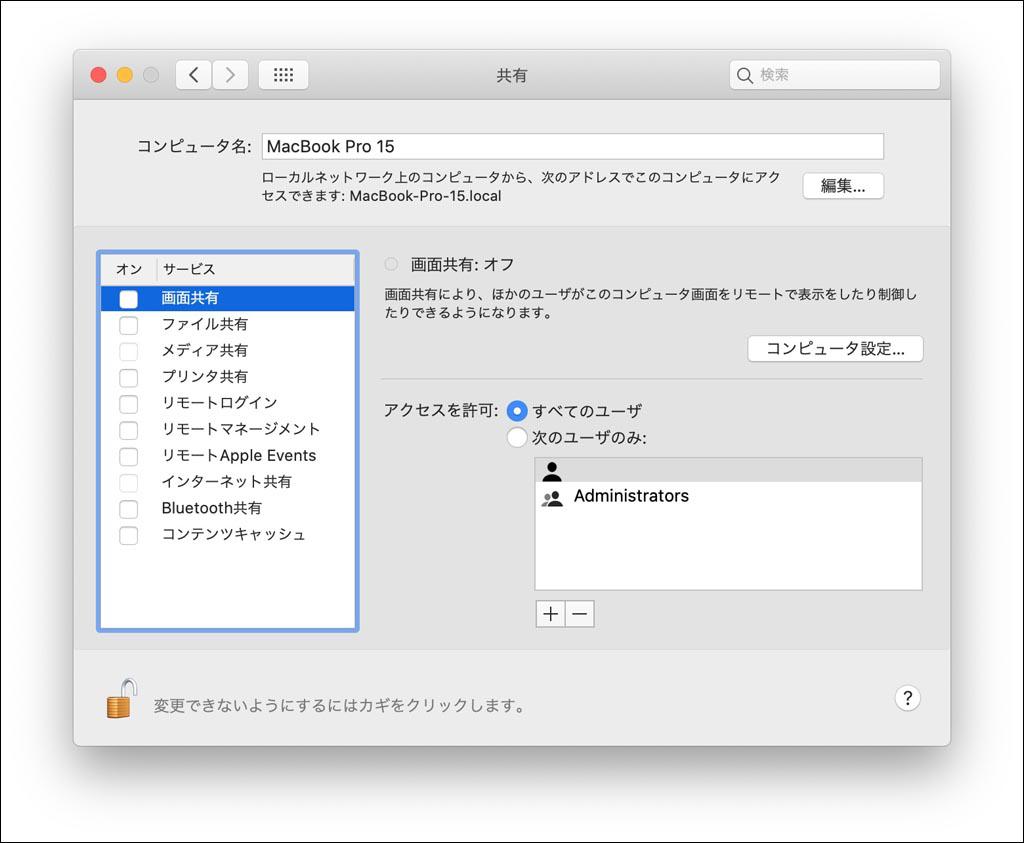This screenshot has height=843, width=1024.
Task: Click the forward navigation arrow
Action: (x=230, y=75)
